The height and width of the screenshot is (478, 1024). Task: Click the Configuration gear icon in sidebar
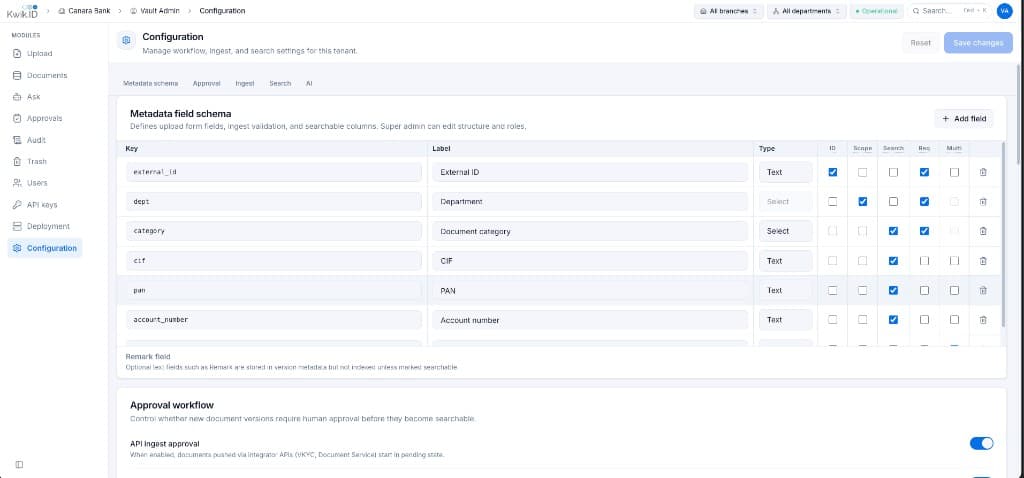[17, 248]
